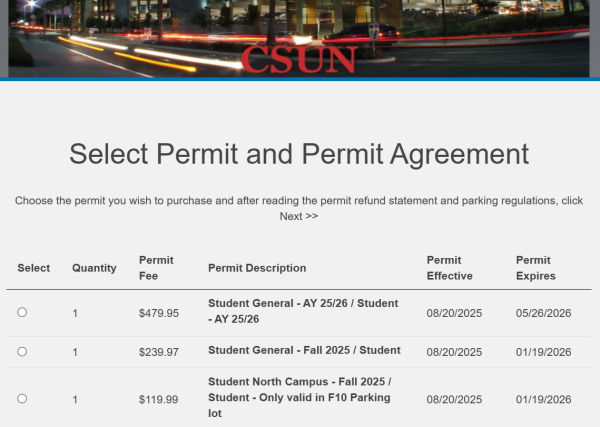Click the 01/19/2026 expiry for Fall 2025 General

click(543, 352)
